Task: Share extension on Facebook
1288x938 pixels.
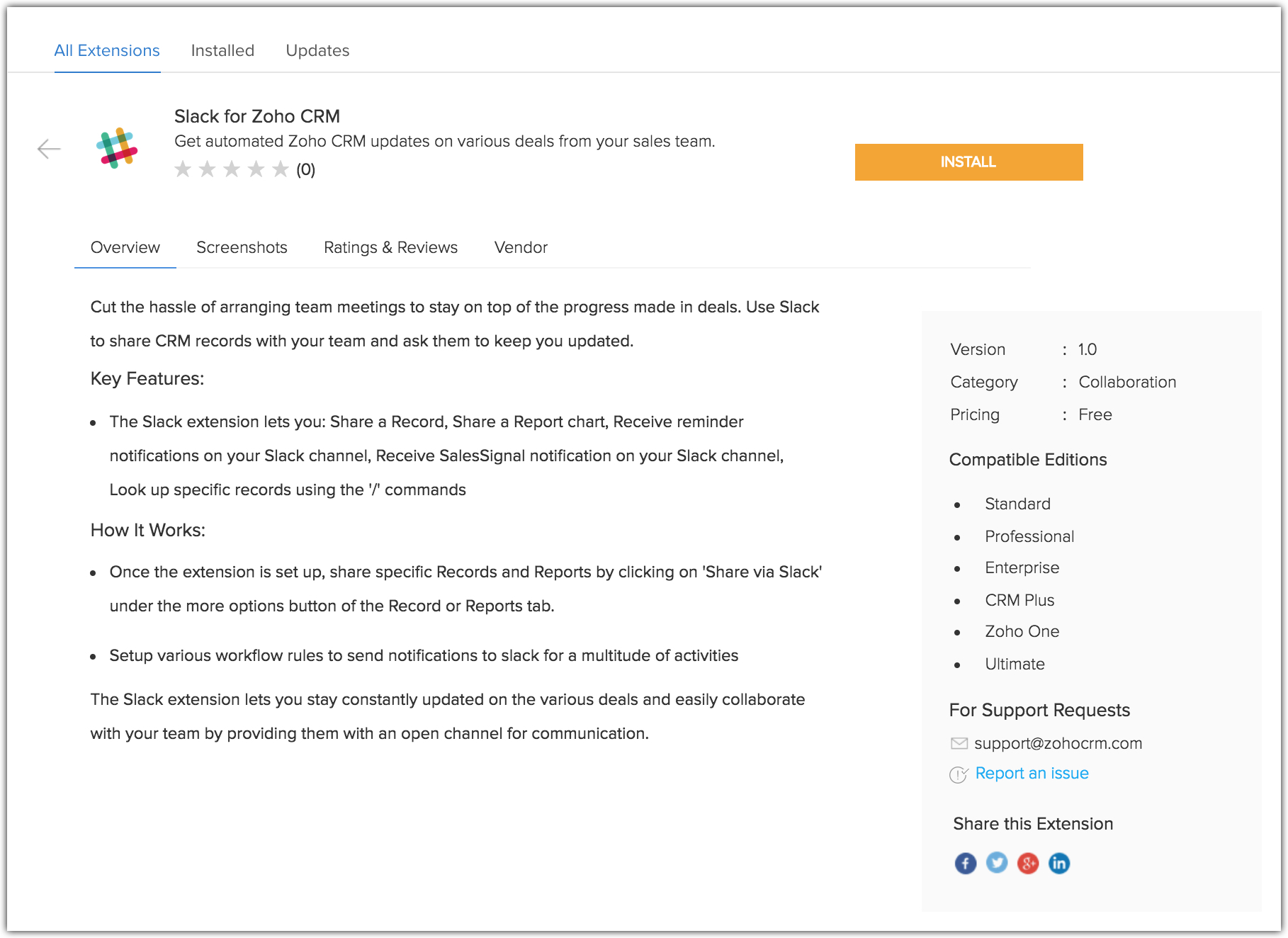Action: [x=965, y=863]
